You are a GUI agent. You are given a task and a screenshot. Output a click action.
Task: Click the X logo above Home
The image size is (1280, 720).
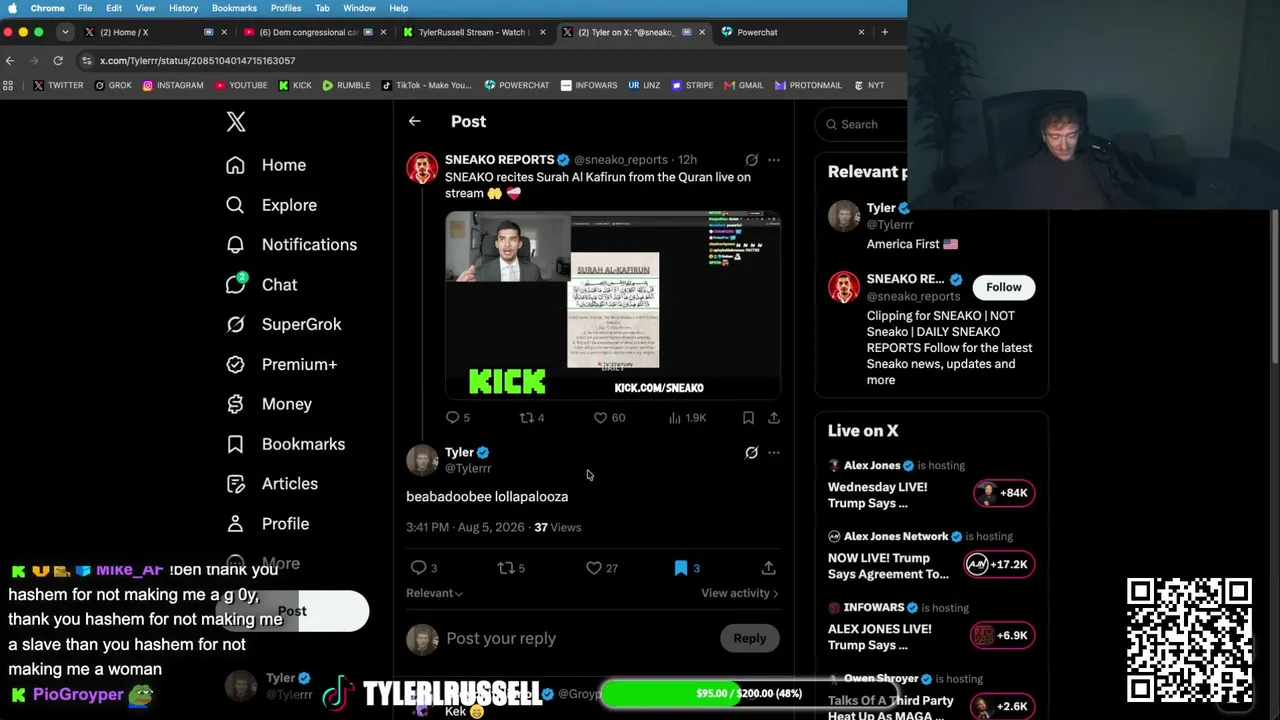[236, 122]
